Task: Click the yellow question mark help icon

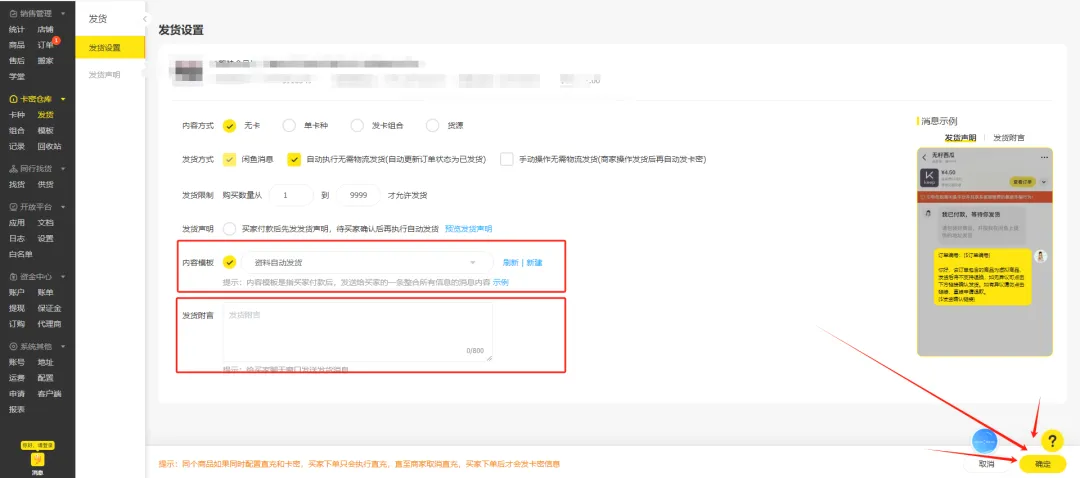Action: 1051,440
